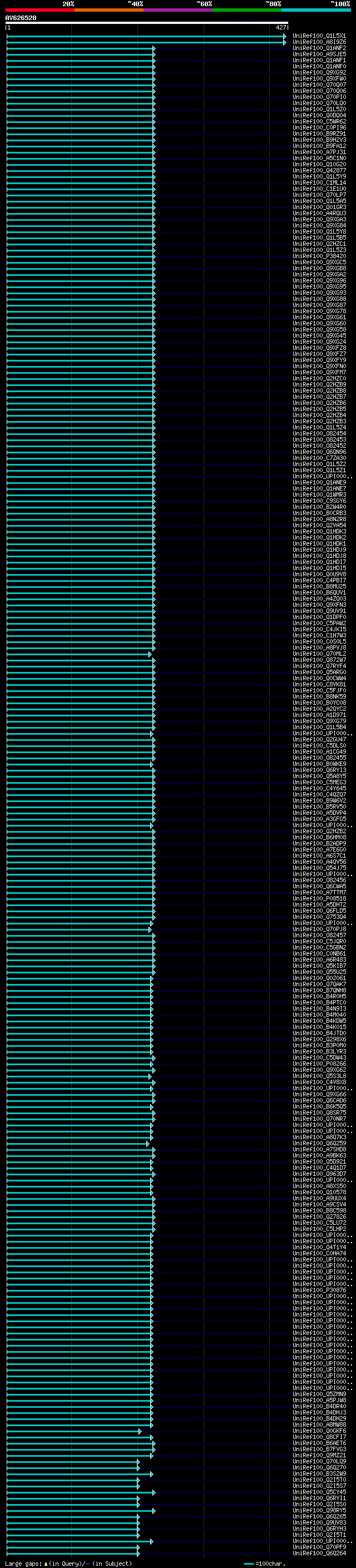The width and height of the screenshot is (356, 1568).
Task: Open hit UniRef100_A9SJE5
Action: [x=319, y=54]
